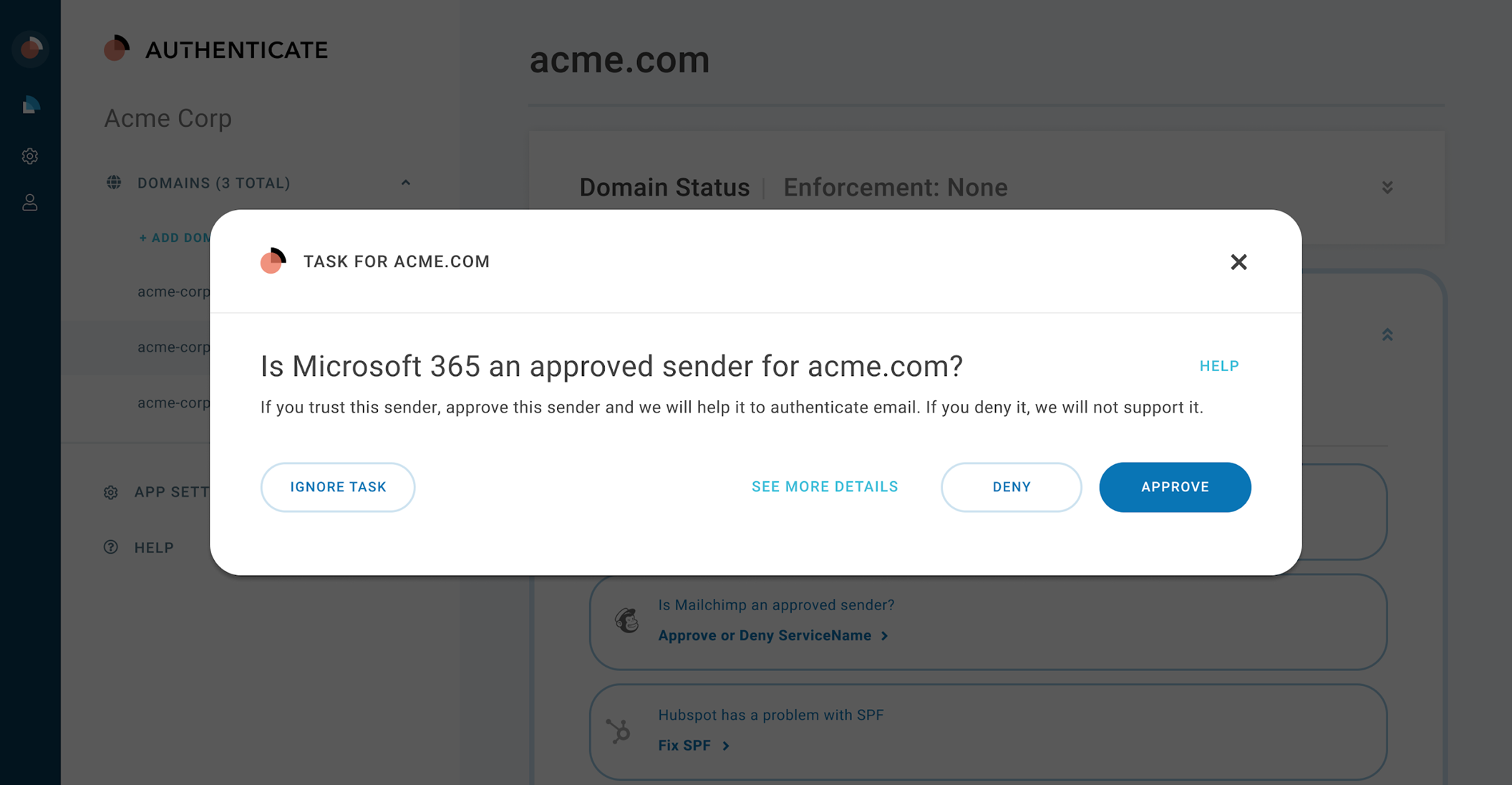Click the Mailchimp sender icon

[627, 620]
